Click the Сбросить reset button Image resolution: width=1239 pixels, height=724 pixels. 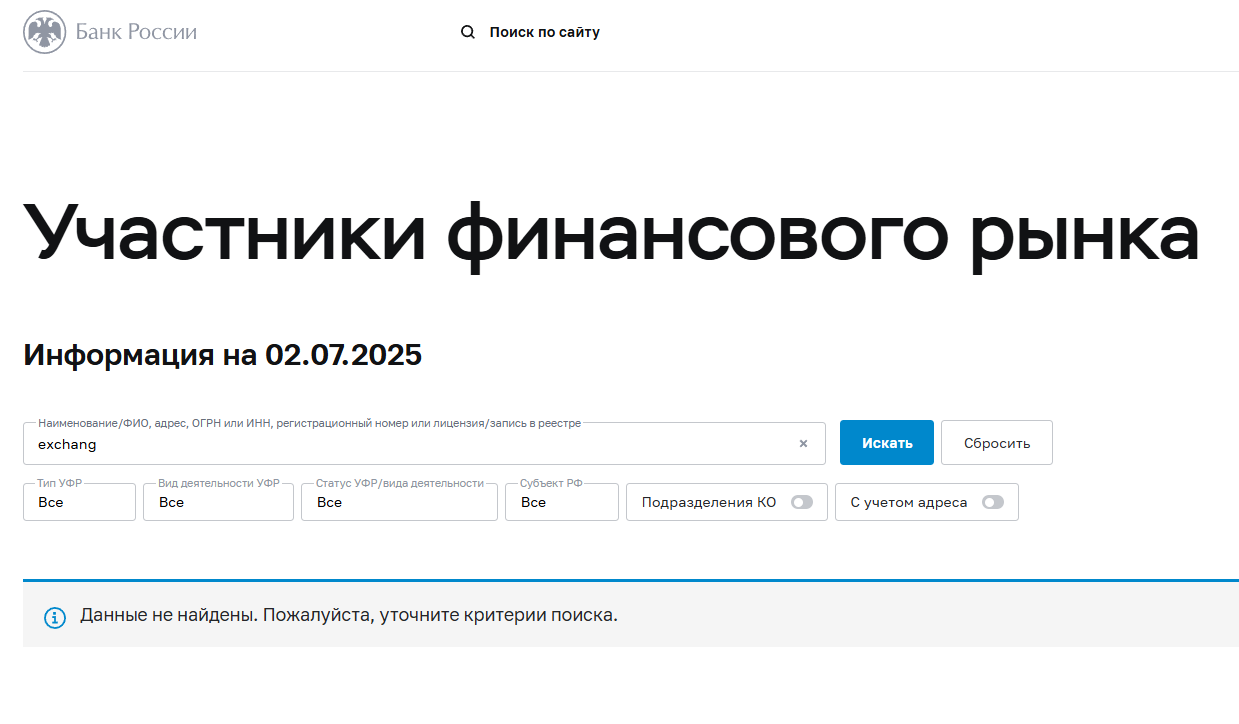[997, 443]
